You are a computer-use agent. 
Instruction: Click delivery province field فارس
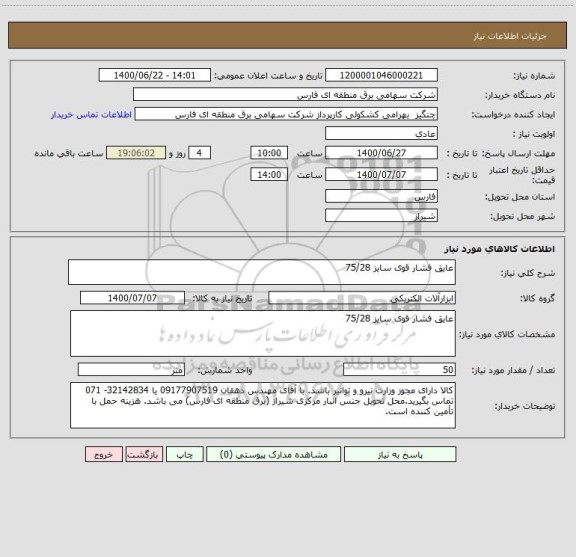click(381, 196)
